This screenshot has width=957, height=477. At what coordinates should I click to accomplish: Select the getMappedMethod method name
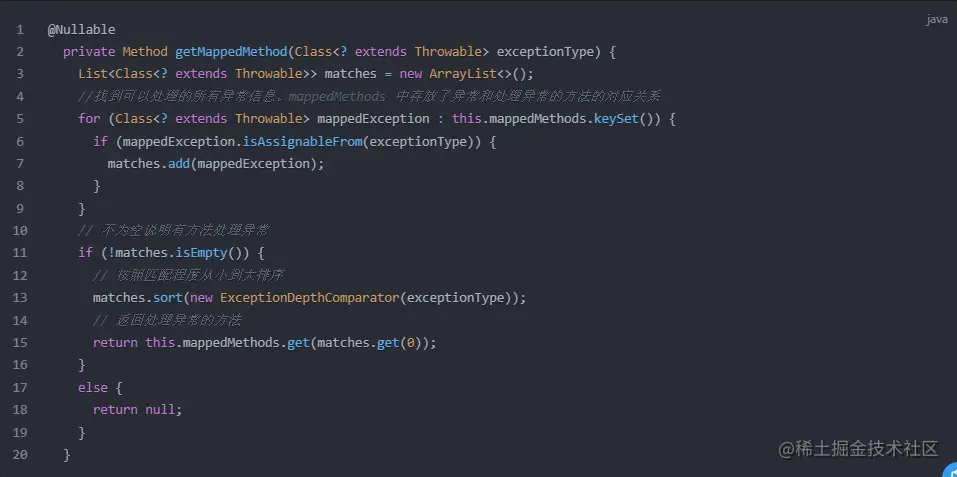[231, 52]
